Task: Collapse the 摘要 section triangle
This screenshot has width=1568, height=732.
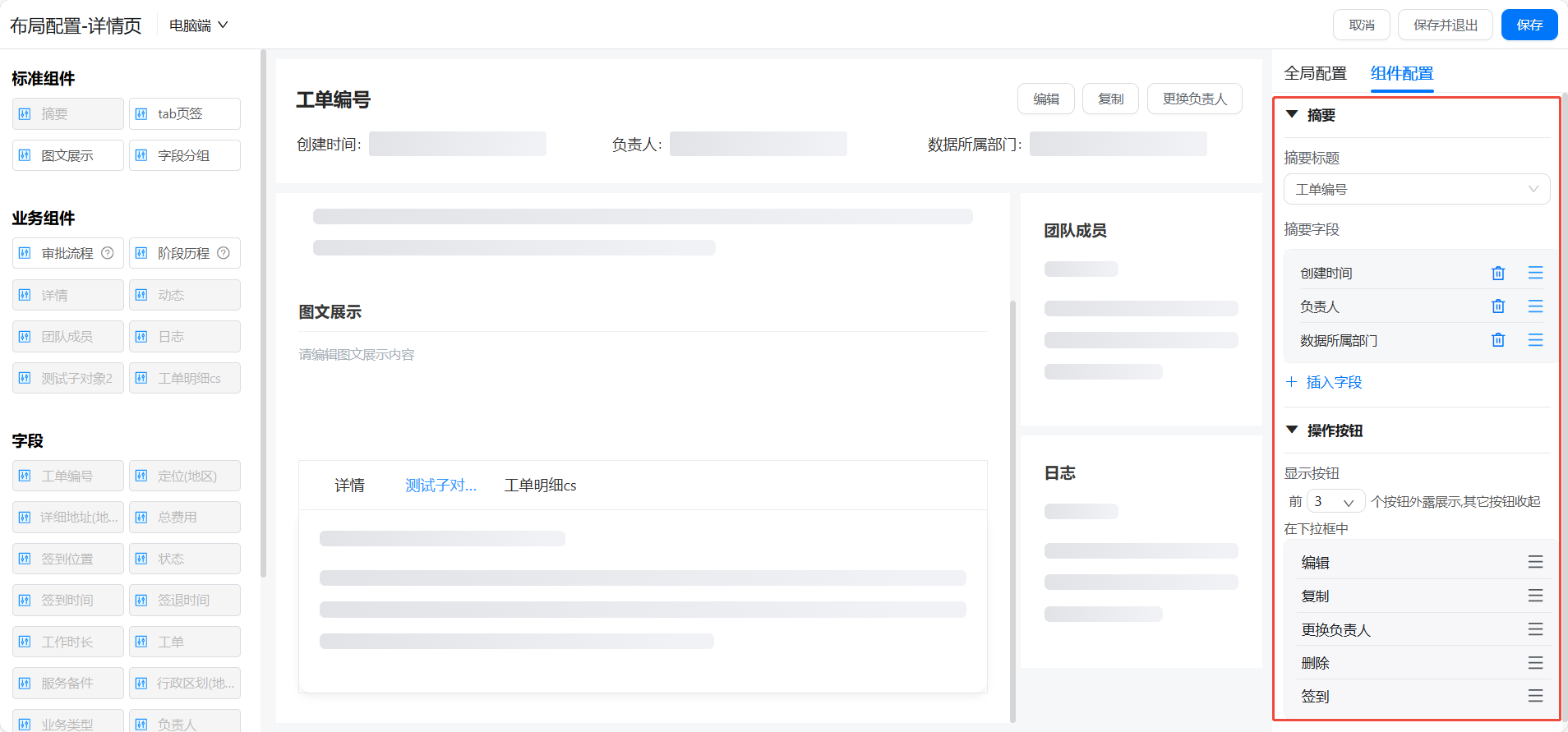Action: pyautogui.click(x=1292, y=114)
